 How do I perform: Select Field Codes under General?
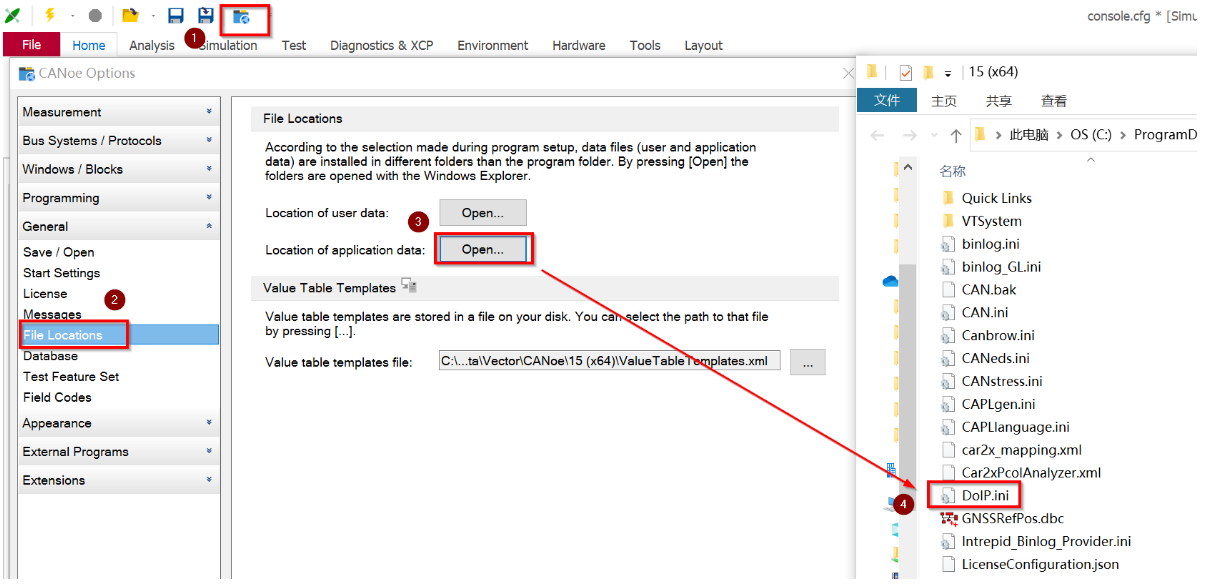coord(58,397)
